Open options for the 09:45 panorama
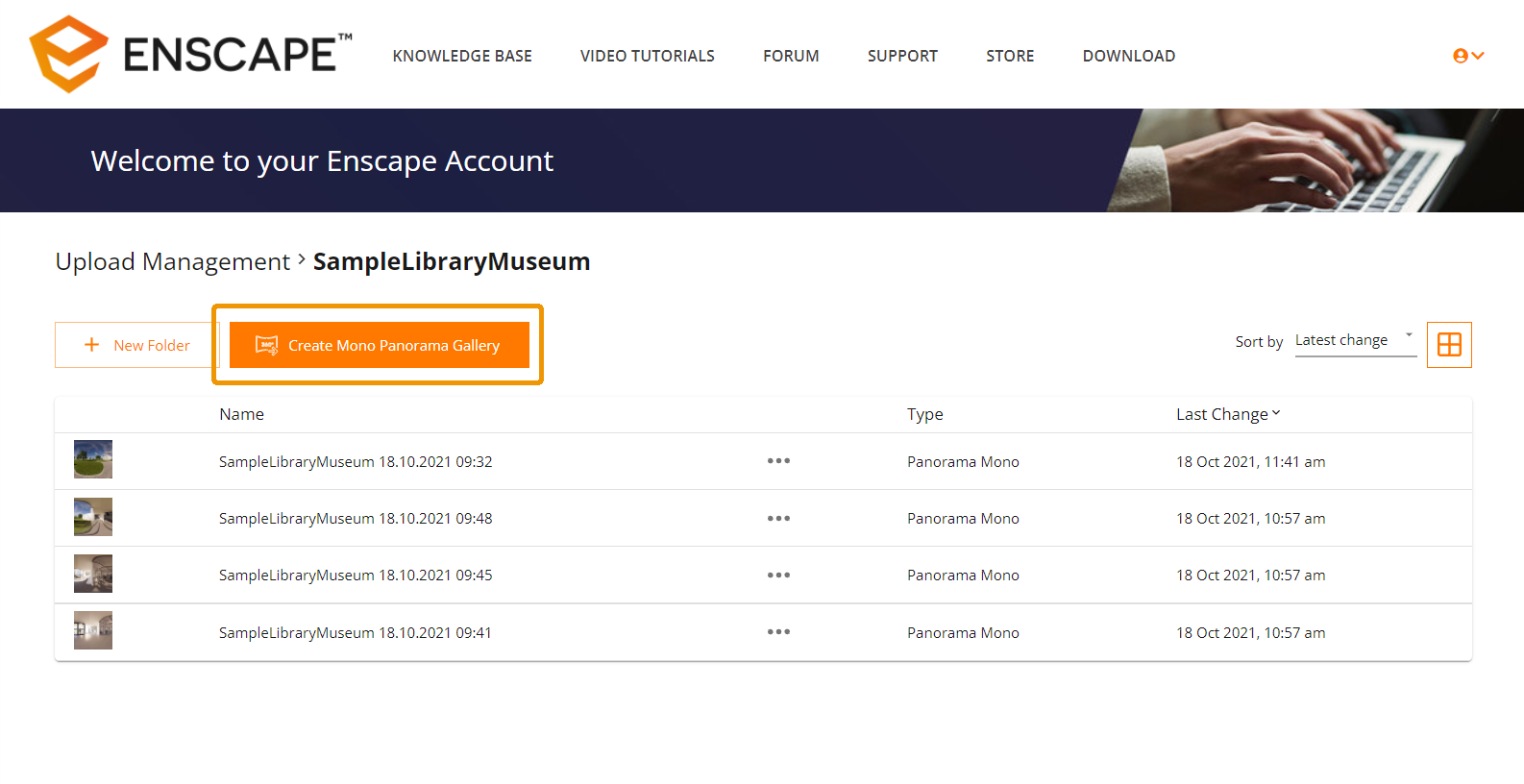1524x784 pixels. coord(778,575)
